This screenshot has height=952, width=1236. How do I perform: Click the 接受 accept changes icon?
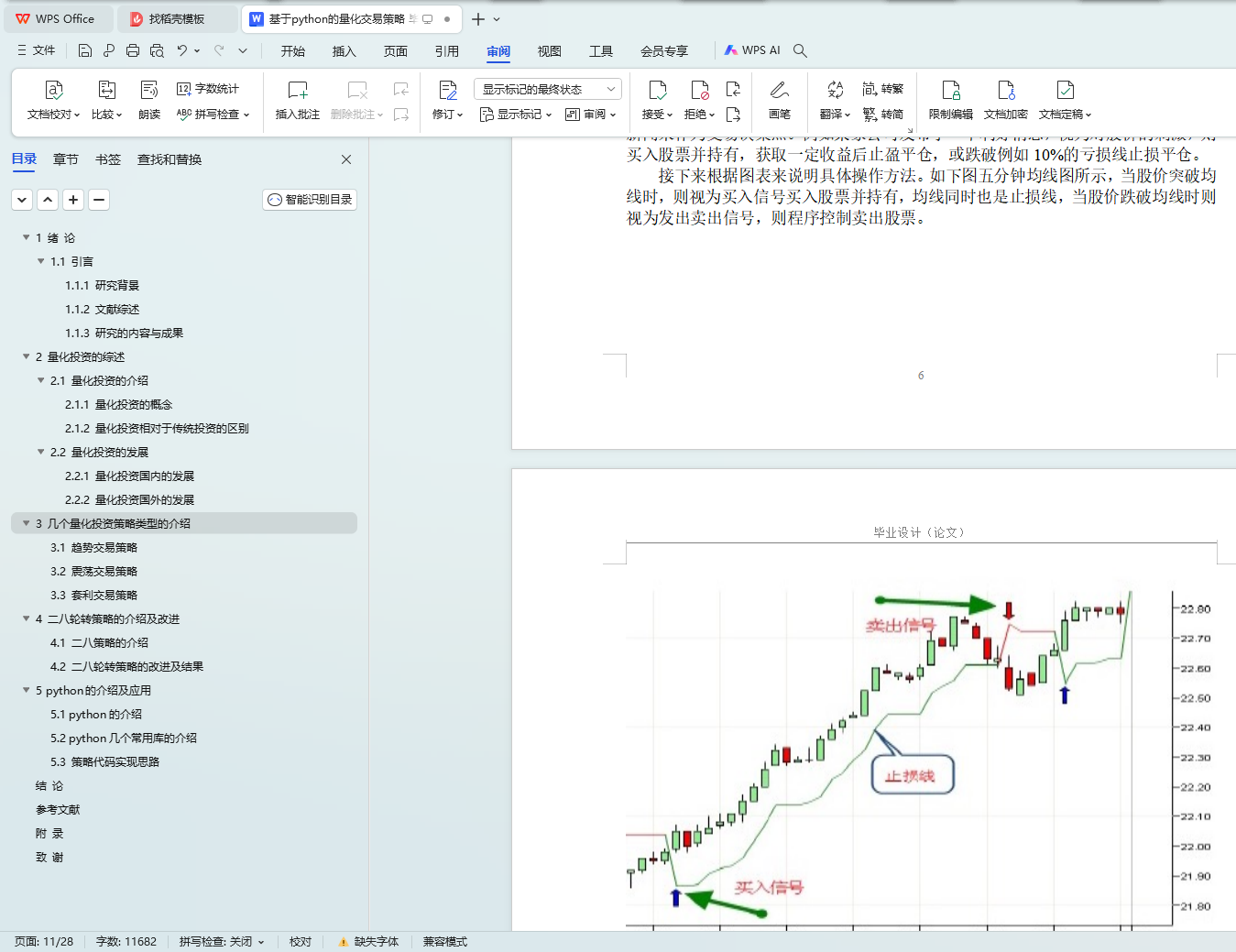(657, 90)
